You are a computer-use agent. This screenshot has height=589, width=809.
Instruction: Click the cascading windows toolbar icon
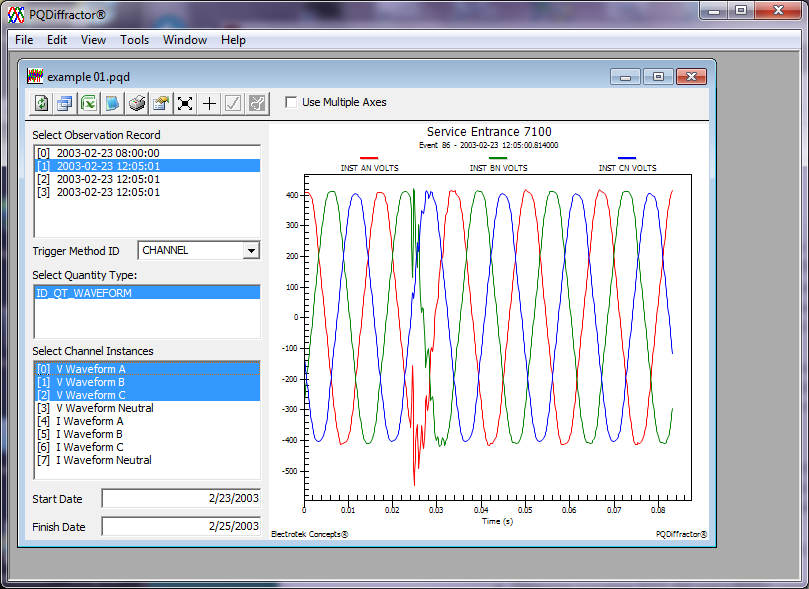[x=65, y=103]
